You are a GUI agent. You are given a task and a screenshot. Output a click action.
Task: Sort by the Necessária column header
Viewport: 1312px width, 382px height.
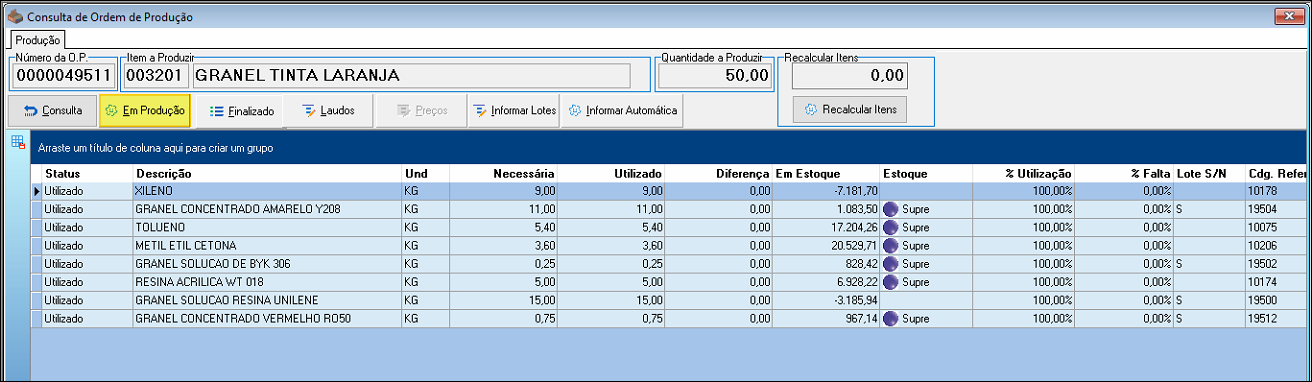tap(504, 173)
